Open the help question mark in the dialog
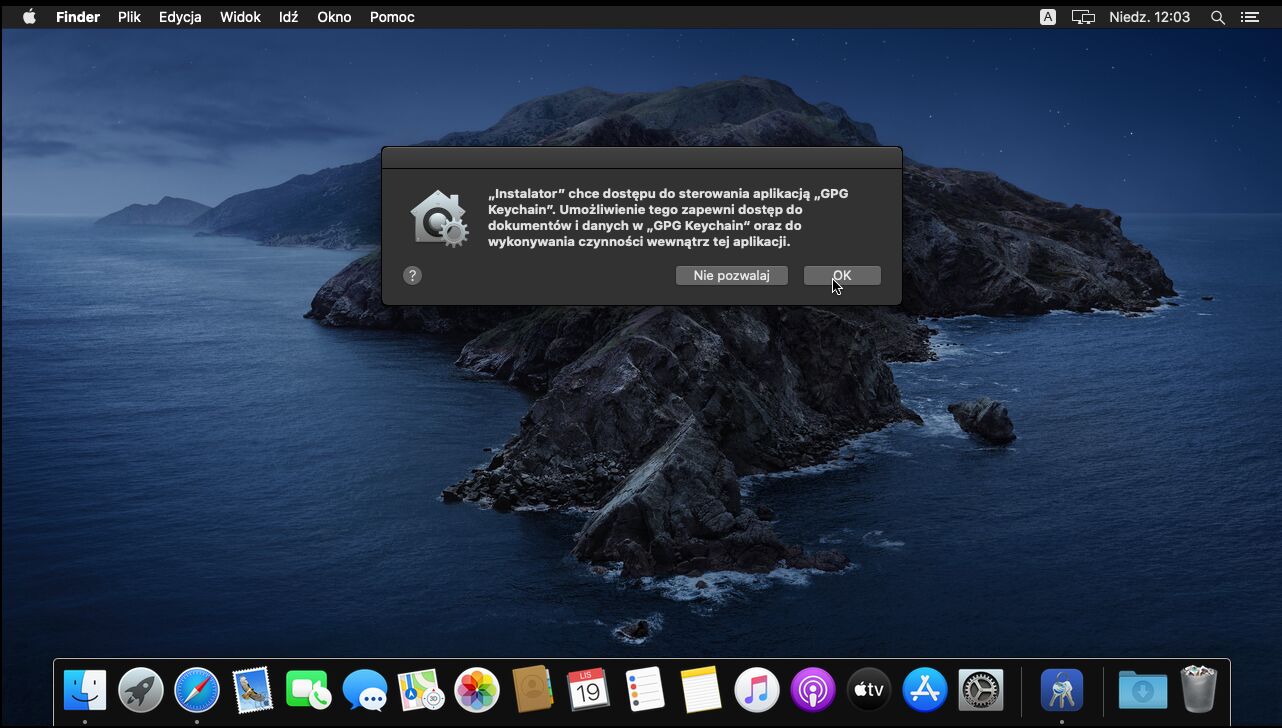This screenshot has height=728, width=1282. (x=412, y=275)
